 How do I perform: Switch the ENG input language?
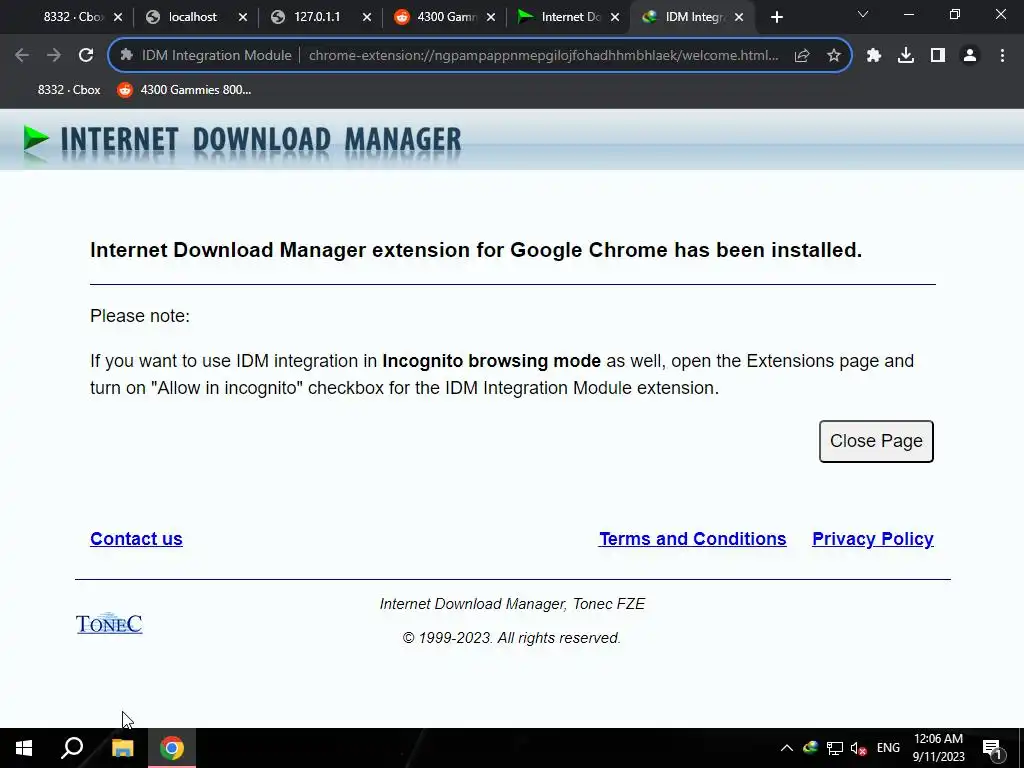888,748
